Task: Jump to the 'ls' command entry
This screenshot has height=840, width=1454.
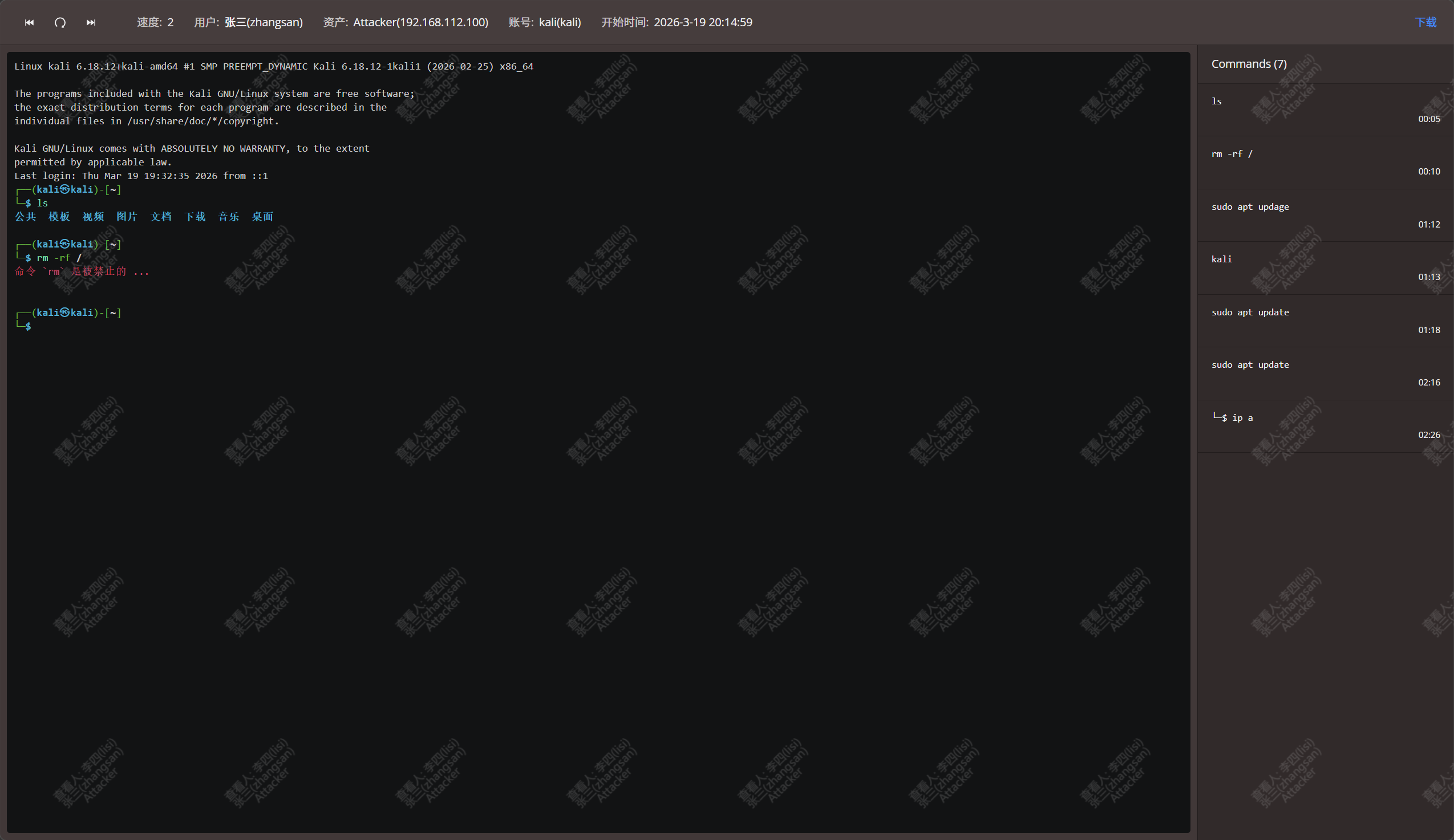Action: tap(1325, 109)
